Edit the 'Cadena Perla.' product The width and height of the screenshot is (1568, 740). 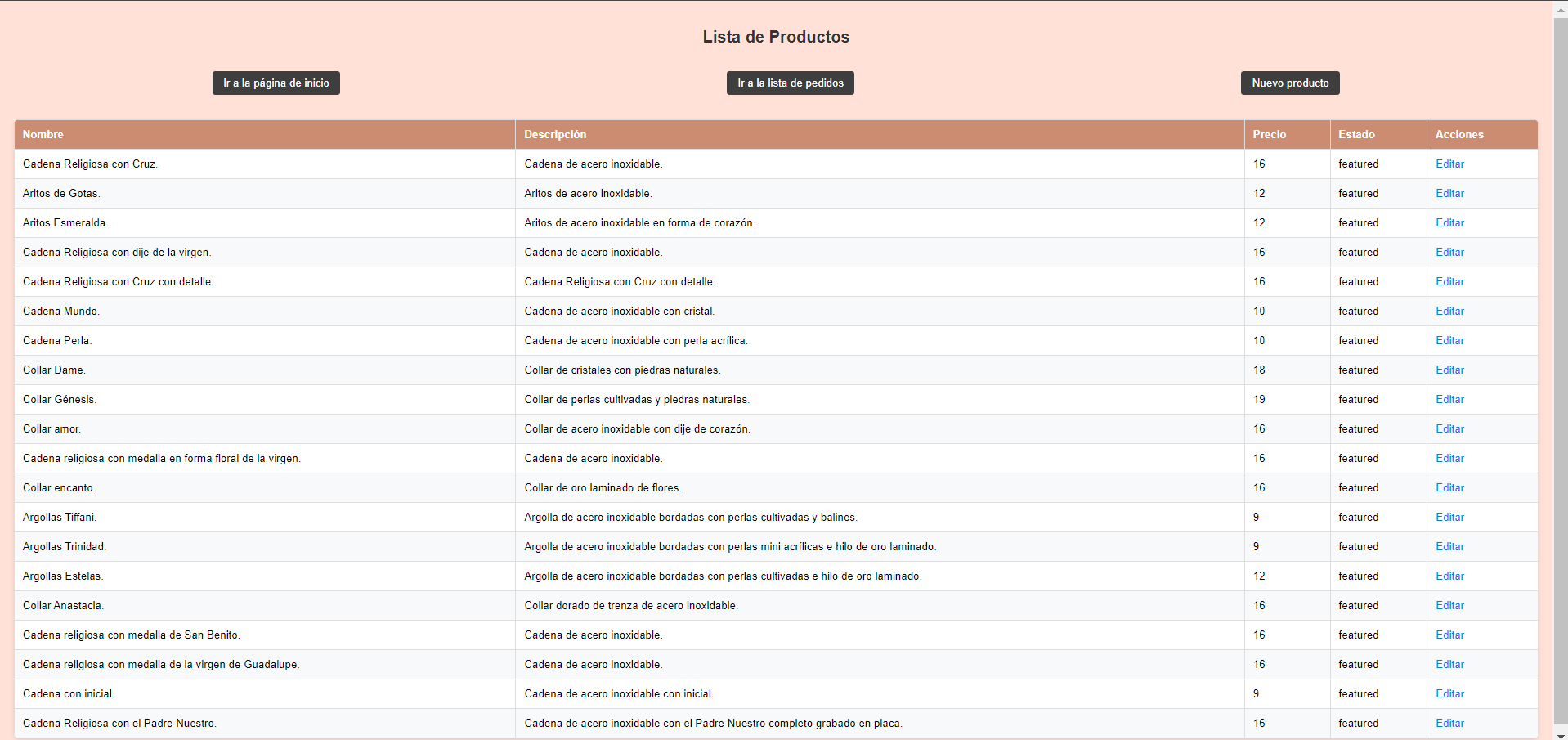click(x=1449, y=340)
